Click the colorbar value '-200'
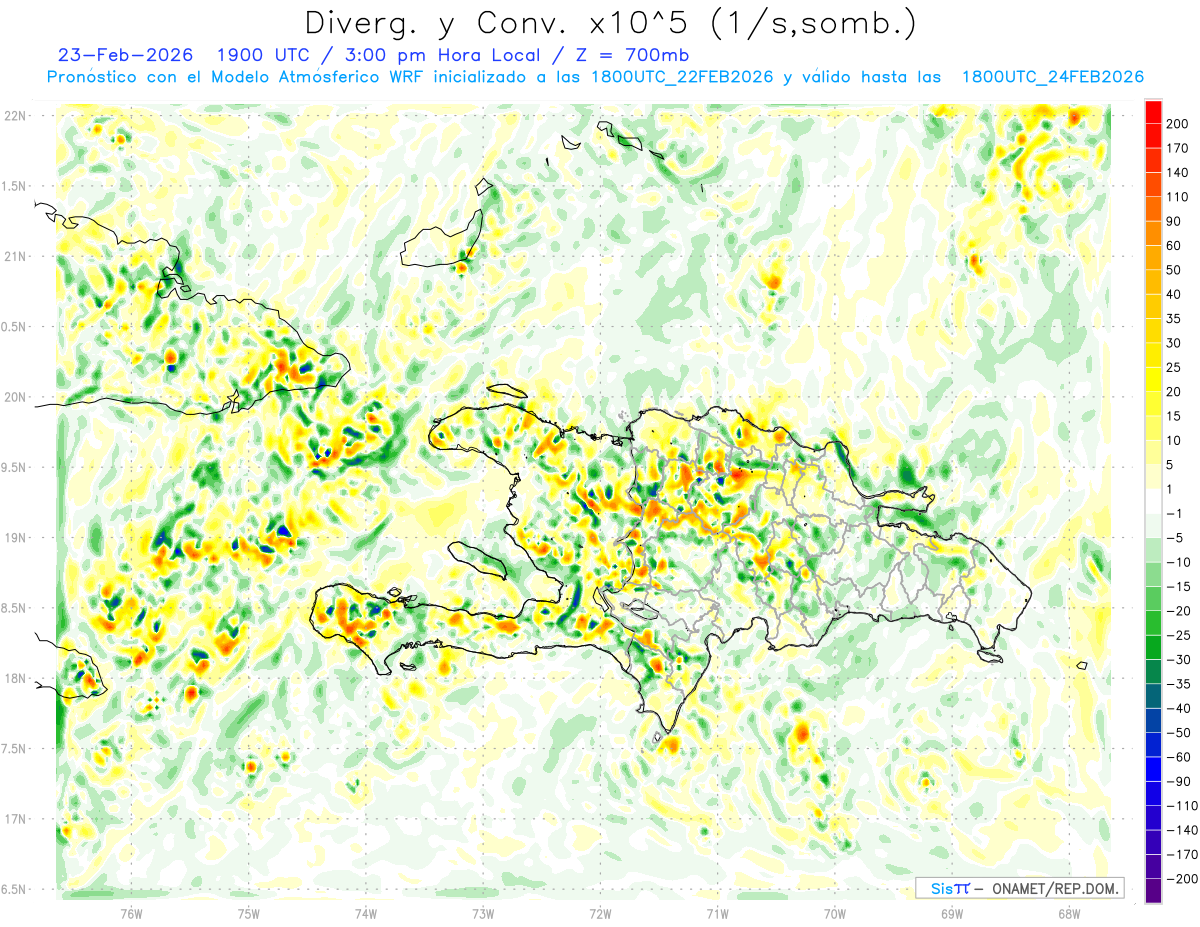Viewport: 1200px width, 927px height. [x=1181, y=878]
